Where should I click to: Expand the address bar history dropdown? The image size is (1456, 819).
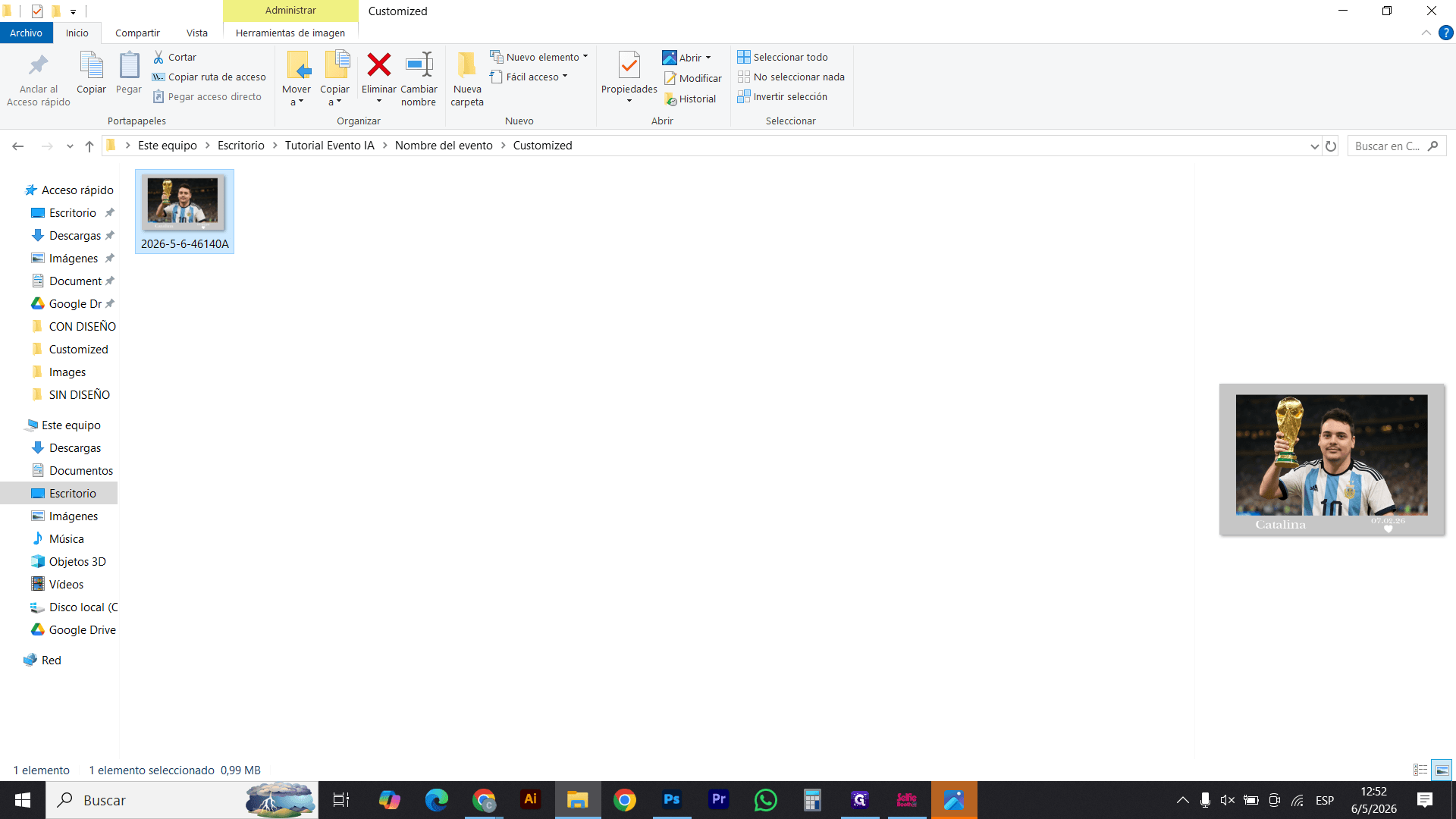(1314, 146)
